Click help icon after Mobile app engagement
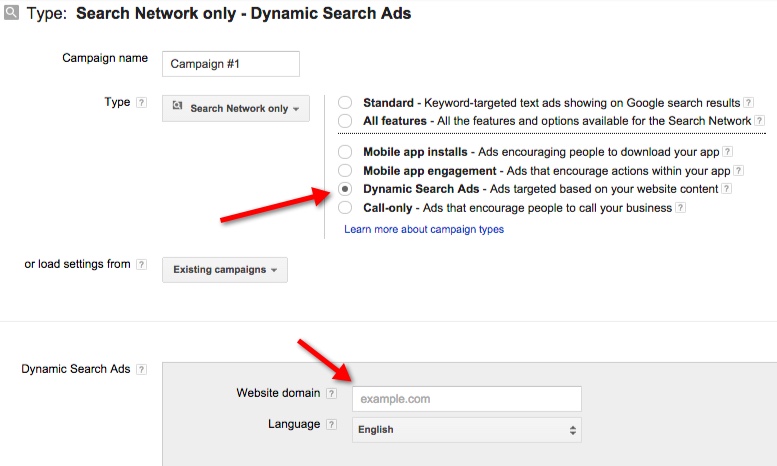777x466 pixels. [736, 171]
